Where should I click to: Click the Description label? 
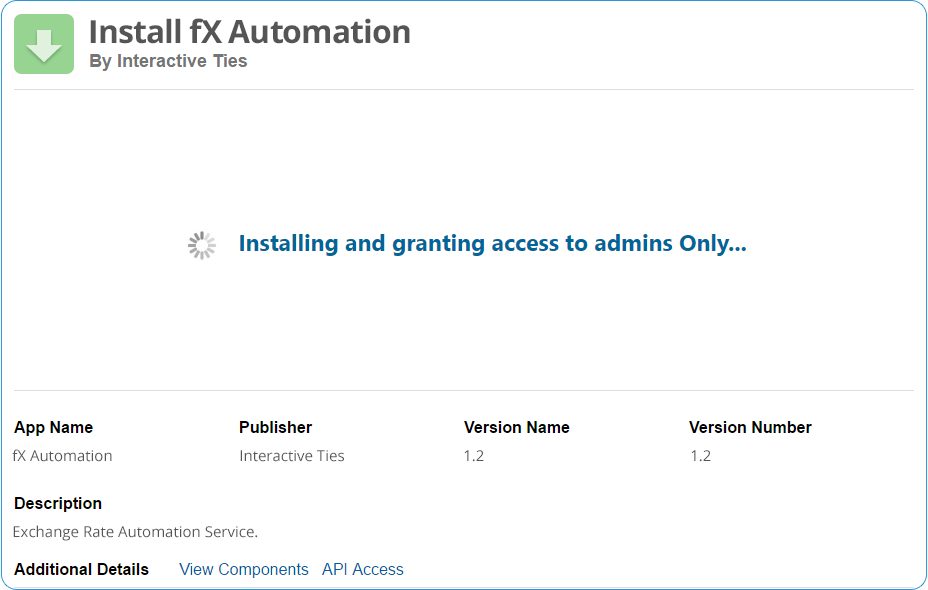[x=58, y=503]
